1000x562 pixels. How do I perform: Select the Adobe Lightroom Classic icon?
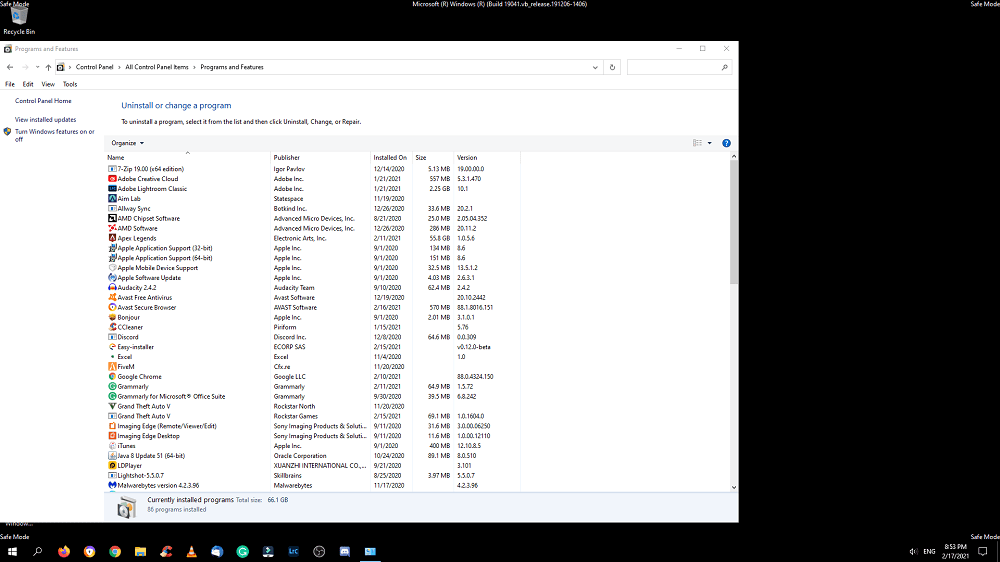click(112, 189)
